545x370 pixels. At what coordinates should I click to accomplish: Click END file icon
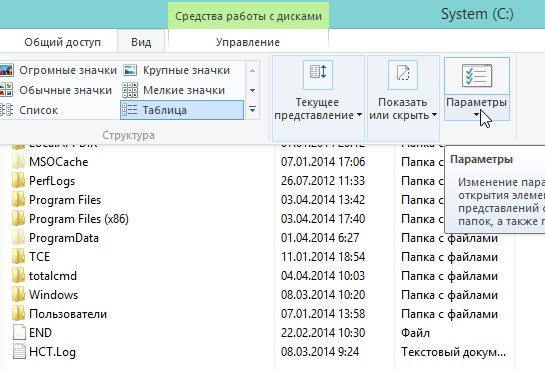coord(19,332)
